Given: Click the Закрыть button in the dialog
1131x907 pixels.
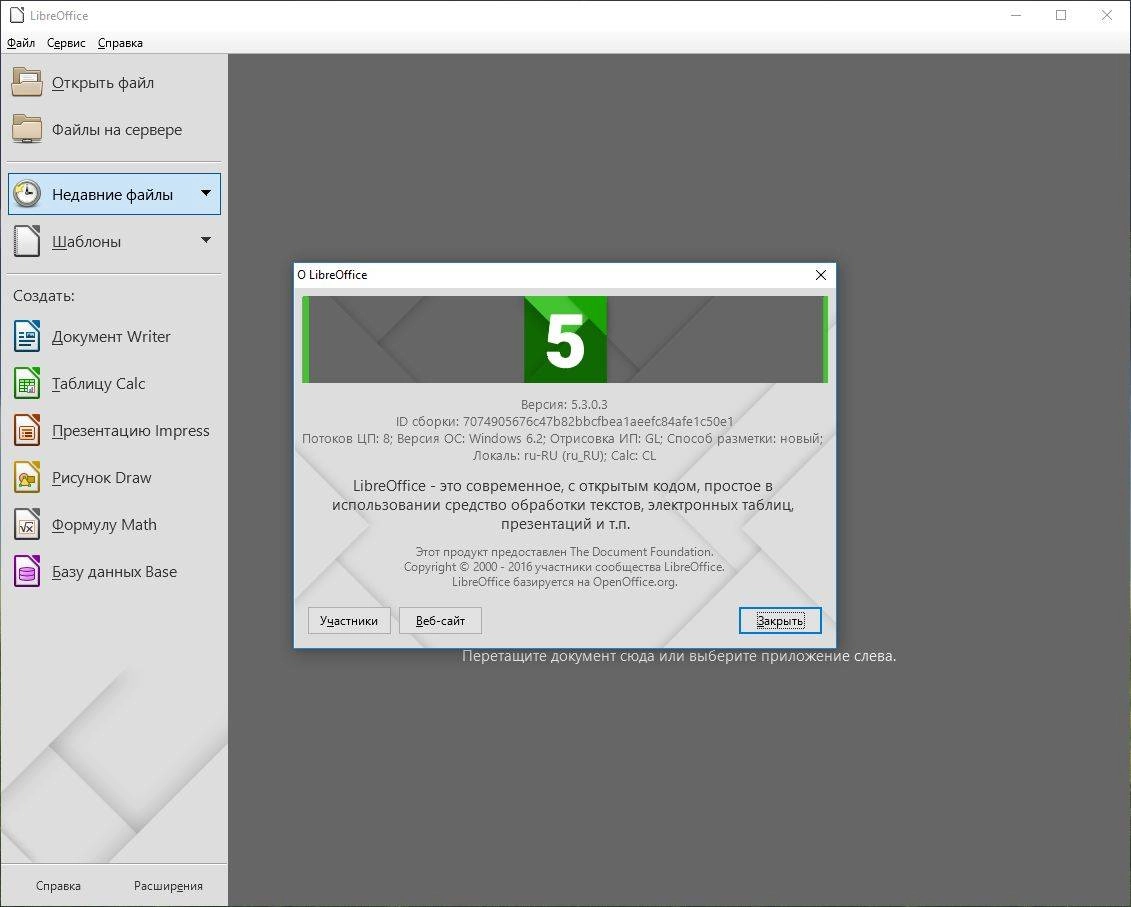Looking at the screenshot, I should 780,621.
